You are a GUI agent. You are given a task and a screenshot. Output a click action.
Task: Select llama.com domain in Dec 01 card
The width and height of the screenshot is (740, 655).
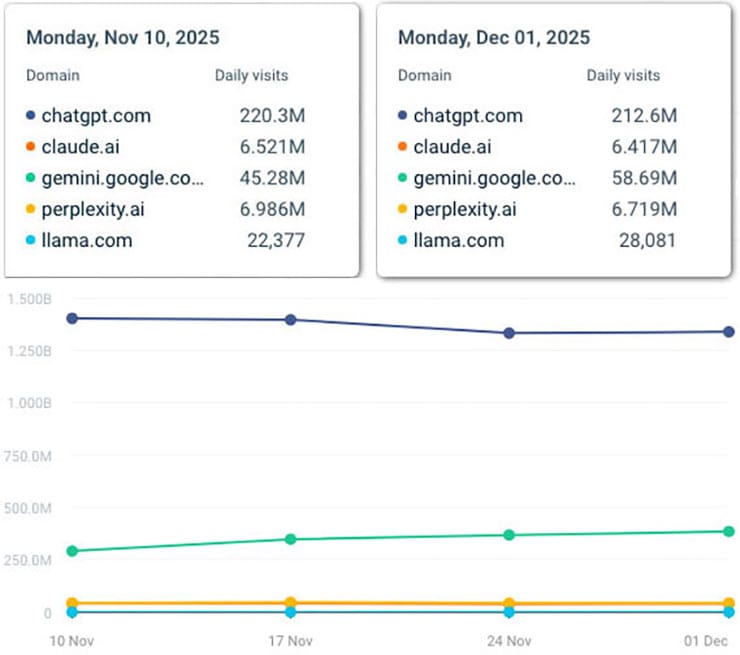[458, 241]
